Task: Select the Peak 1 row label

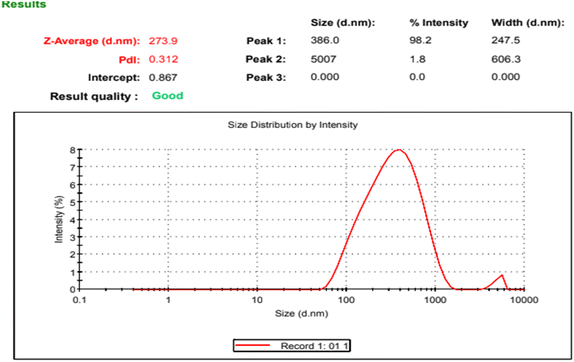Action: click(x=266, y=41)
